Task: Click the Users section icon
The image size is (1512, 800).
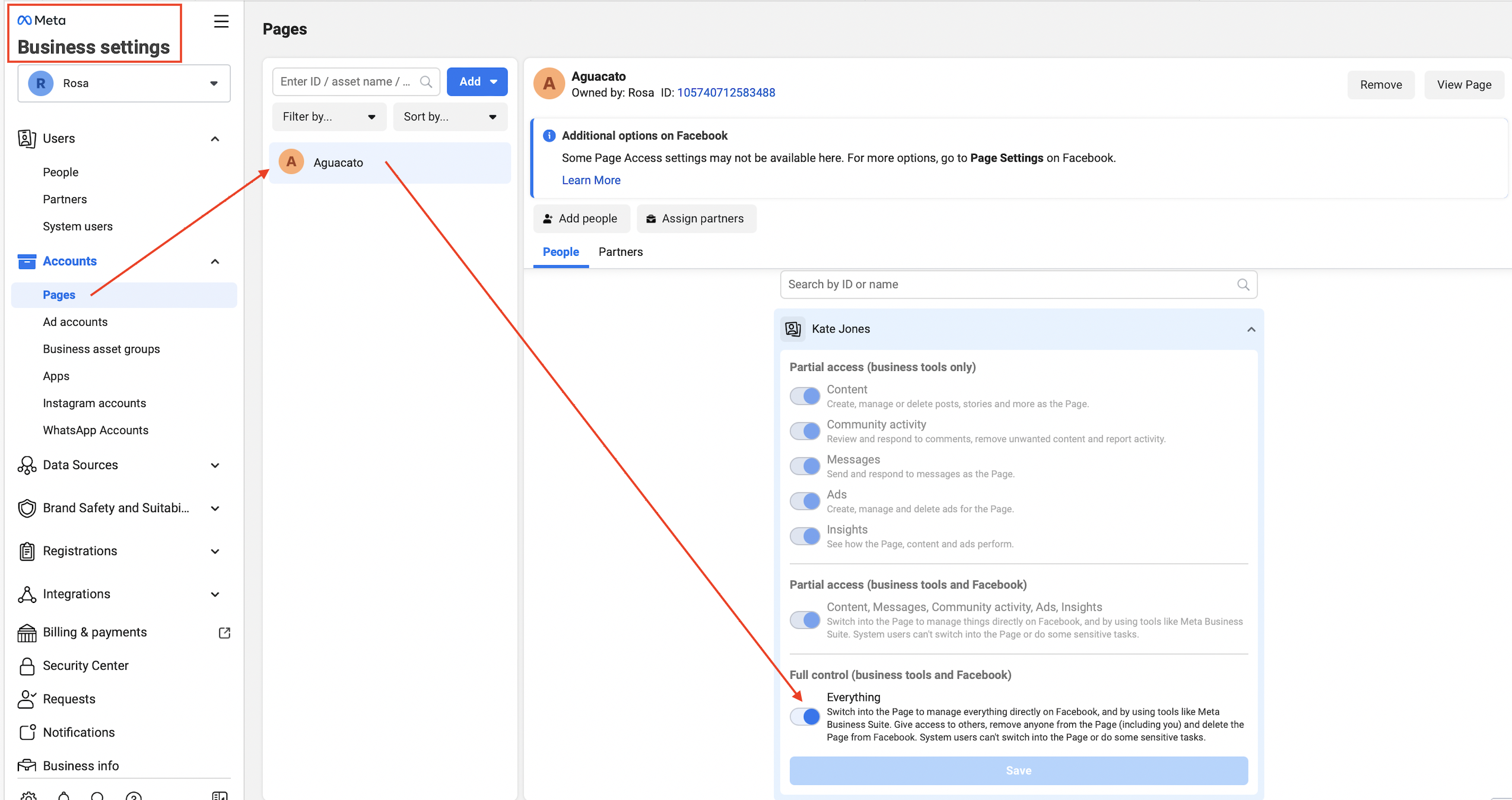Action: pyautogui.click(x=27, y=138)
